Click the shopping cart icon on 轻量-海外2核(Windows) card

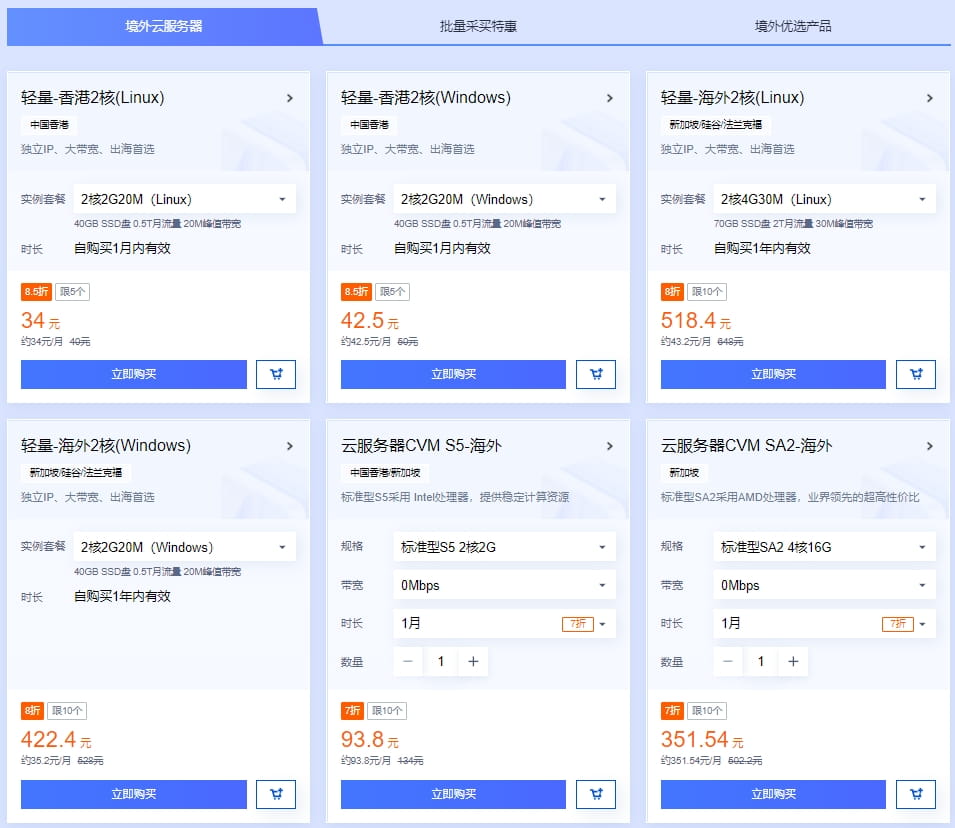pos(276,794)
